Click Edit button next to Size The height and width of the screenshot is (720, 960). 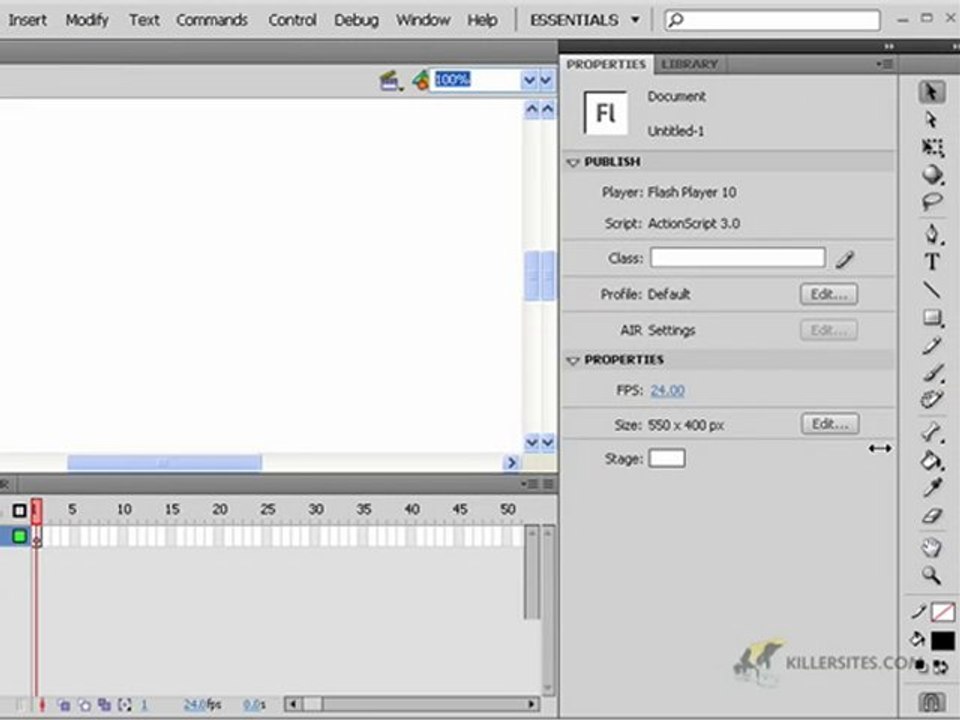click(830, 424)
